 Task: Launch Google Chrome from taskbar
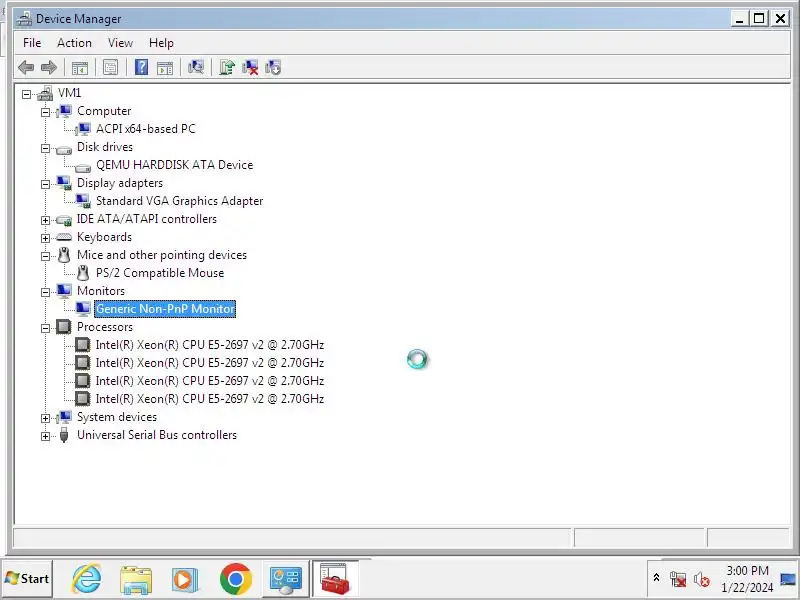[x=236, y=579]
